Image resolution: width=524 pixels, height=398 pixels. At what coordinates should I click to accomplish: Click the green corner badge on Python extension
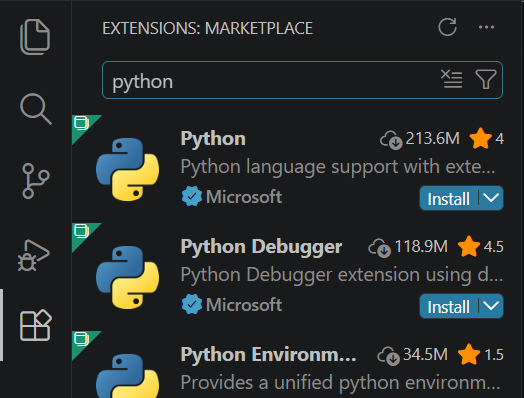tap(82, 124)
